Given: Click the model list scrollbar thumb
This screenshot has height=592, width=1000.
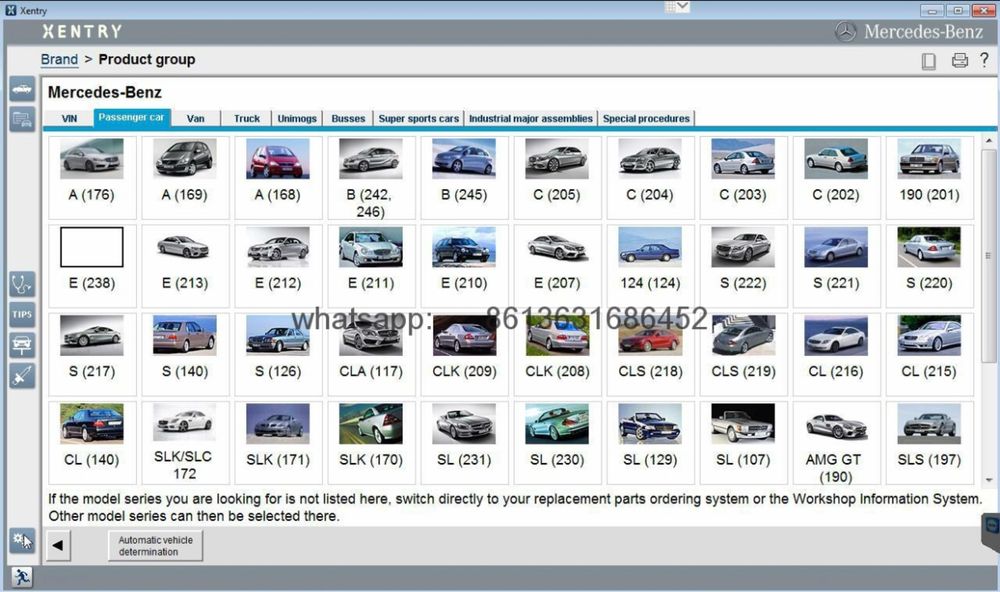Looking at the screenshot, I should [989, 256].
